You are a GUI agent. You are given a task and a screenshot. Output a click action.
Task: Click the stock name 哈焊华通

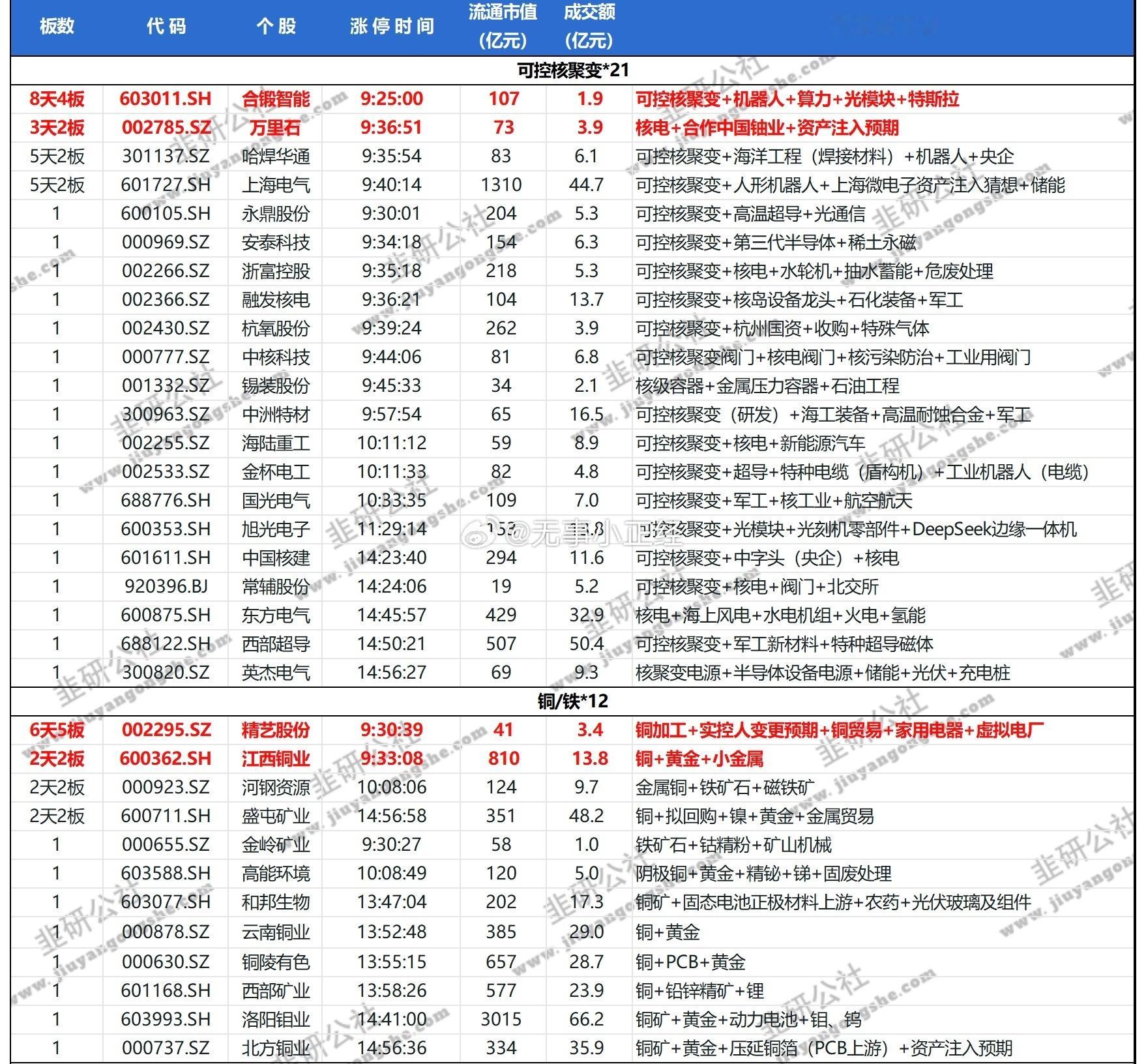point(276,156)
